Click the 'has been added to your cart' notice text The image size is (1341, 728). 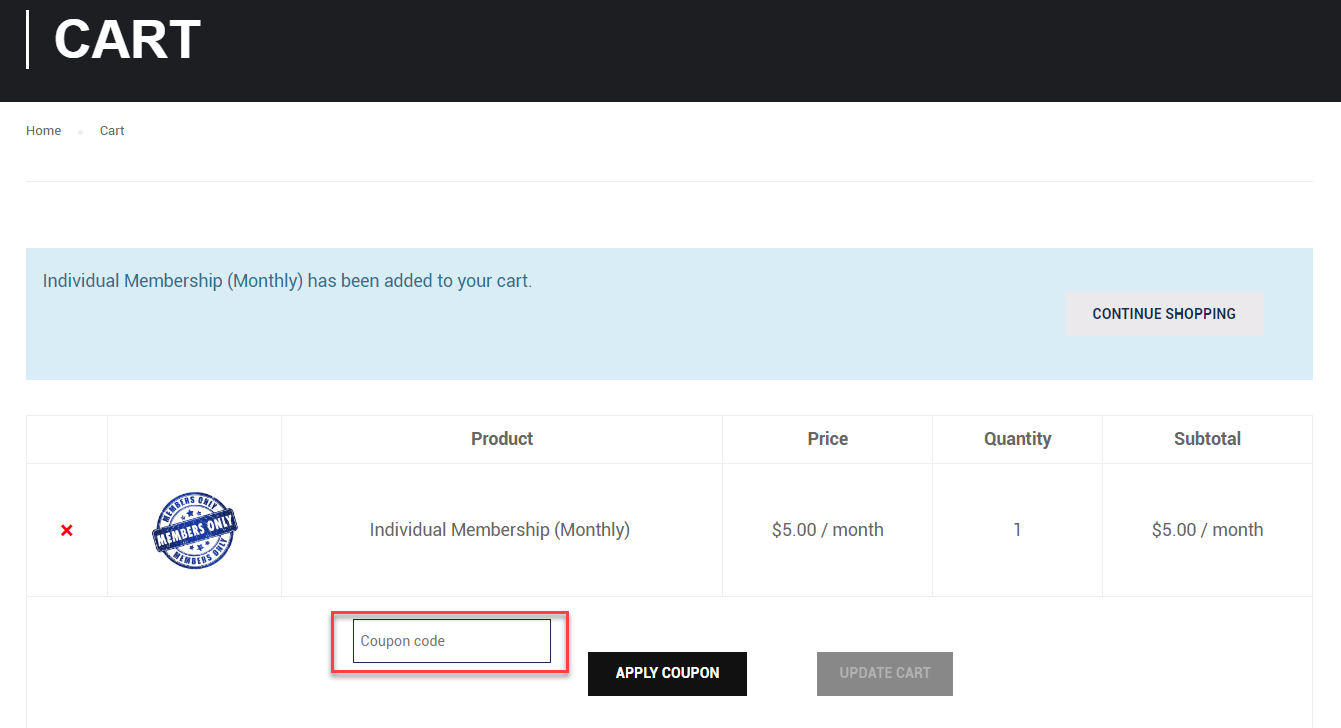pos(419,281)
